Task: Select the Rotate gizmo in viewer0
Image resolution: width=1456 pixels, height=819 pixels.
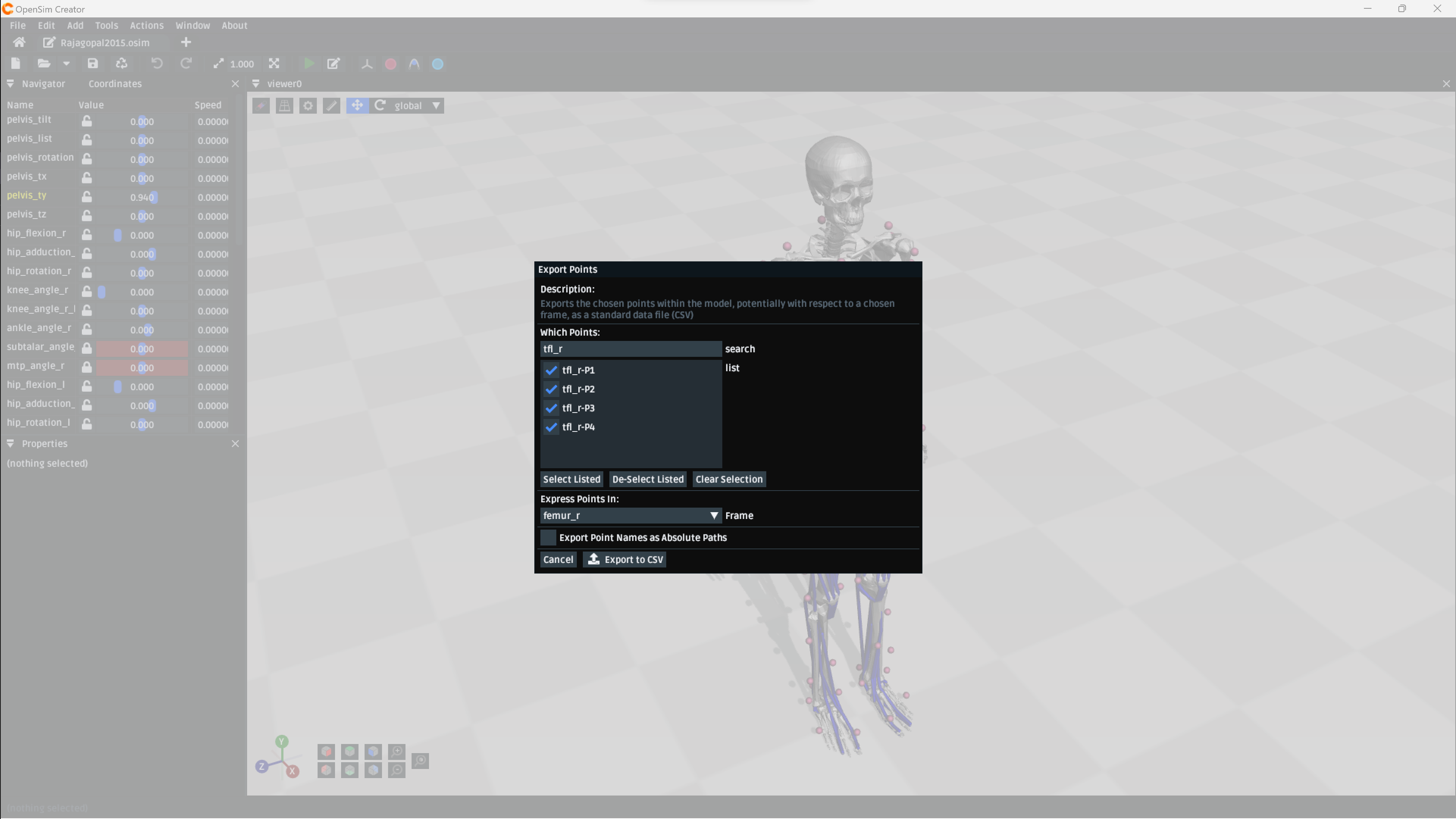Action: 380,106
